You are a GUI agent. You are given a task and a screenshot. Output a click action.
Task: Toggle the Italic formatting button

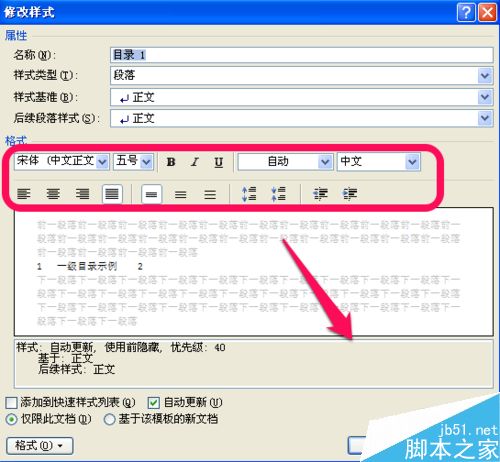195,162
